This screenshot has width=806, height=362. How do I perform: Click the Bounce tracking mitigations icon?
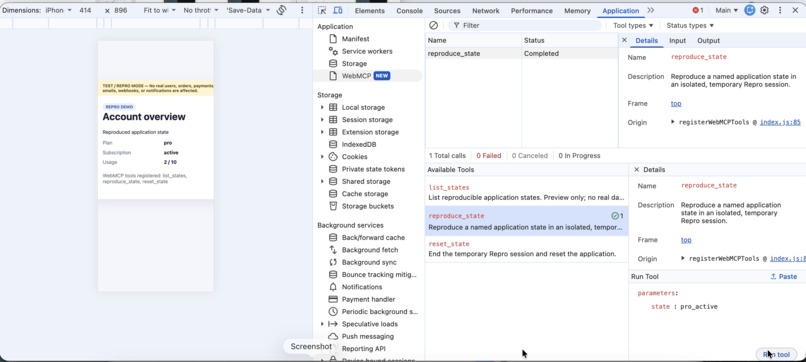(333, 275)
